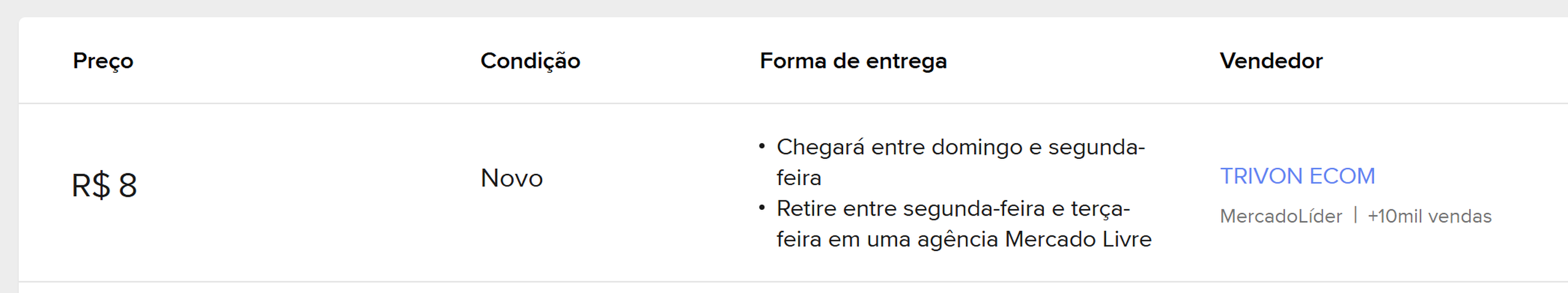Click the "+10mil vendas" sales count
The image size is (1568, 293).
(x=1429, y=216)
